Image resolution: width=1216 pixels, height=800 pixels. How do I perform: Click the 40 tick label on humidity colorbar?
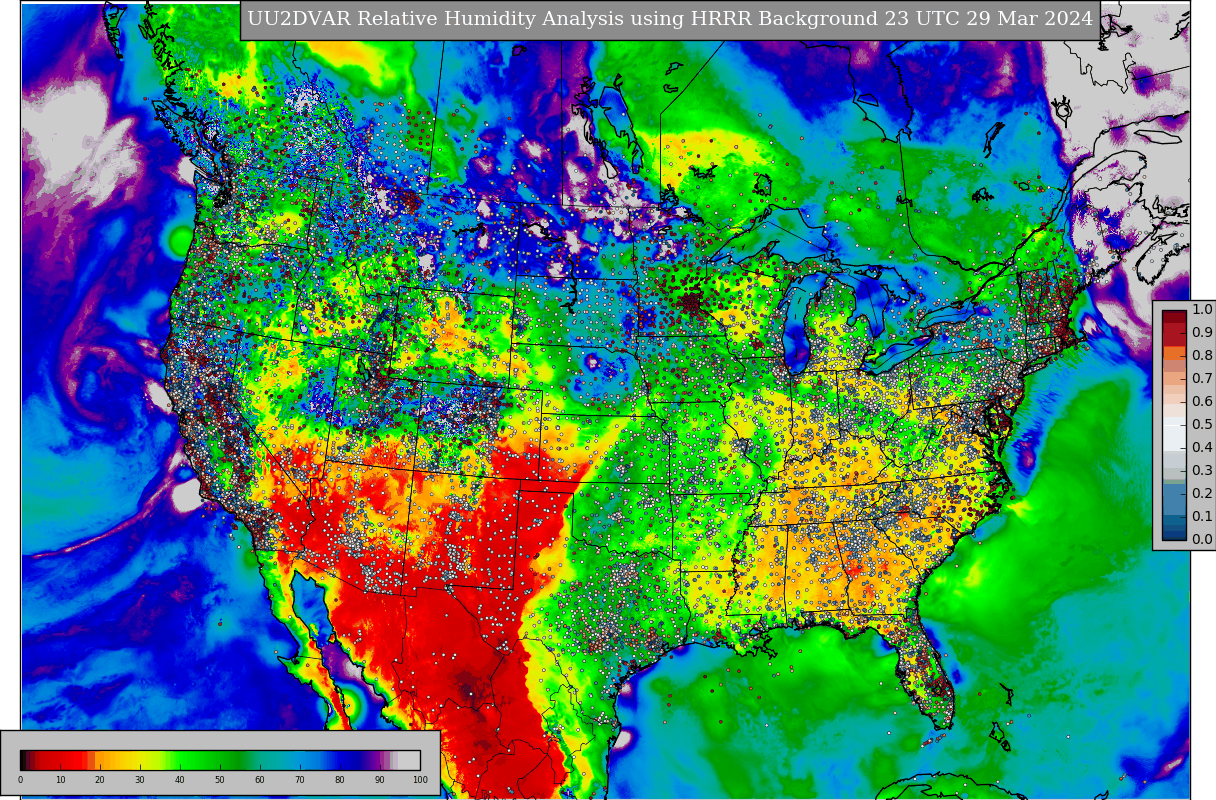(x=180, y=780)
